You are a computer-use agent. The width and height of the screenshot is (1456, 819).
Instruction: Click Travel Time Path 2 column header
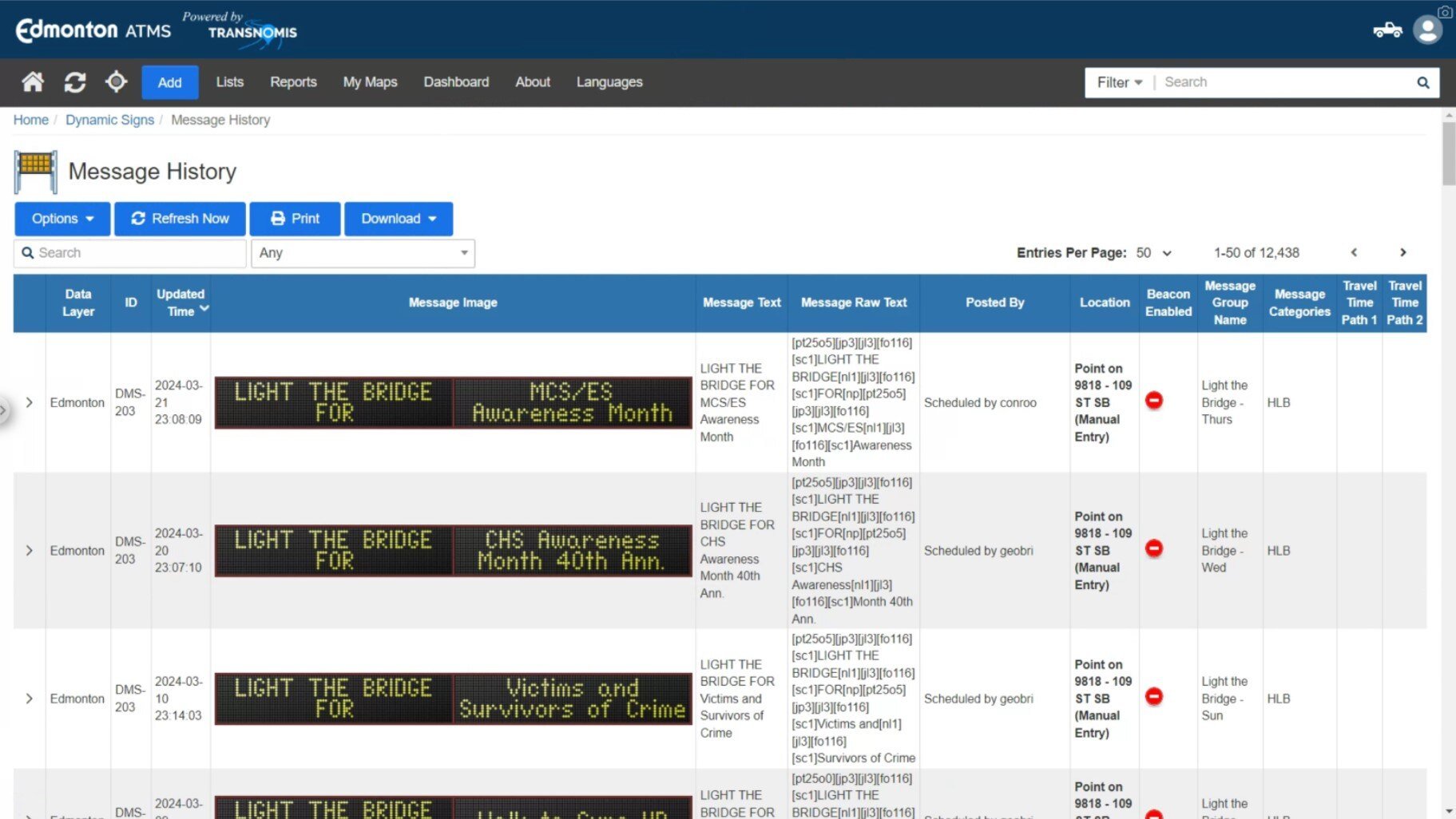pos(1405,303)
